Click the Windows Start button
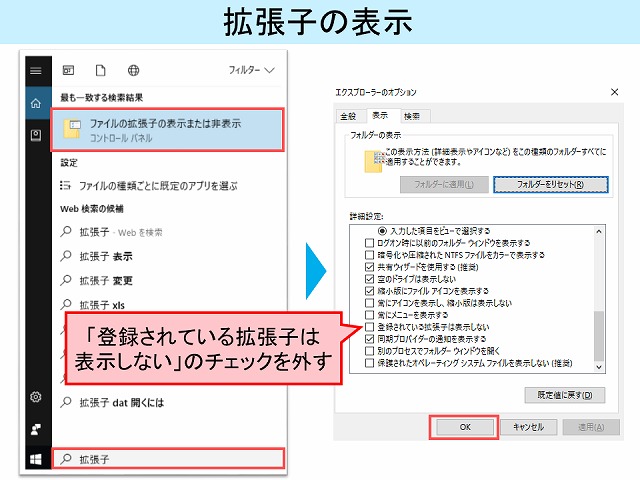The width and height of the screenshot is (640, 480). [x=36, y=460]
